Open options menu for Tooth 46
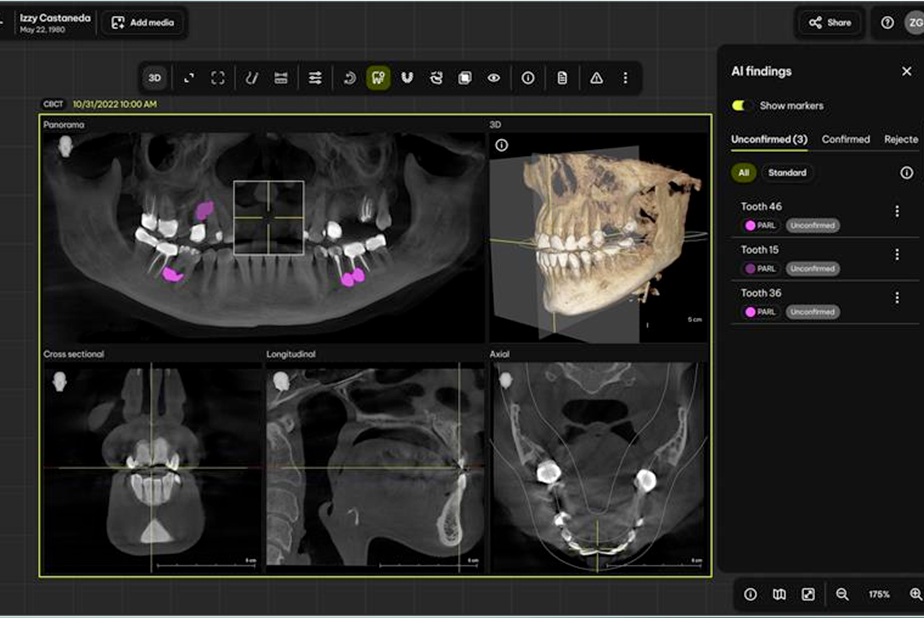The width and height of the screenshot is (924, 618). tap(897, 211)
